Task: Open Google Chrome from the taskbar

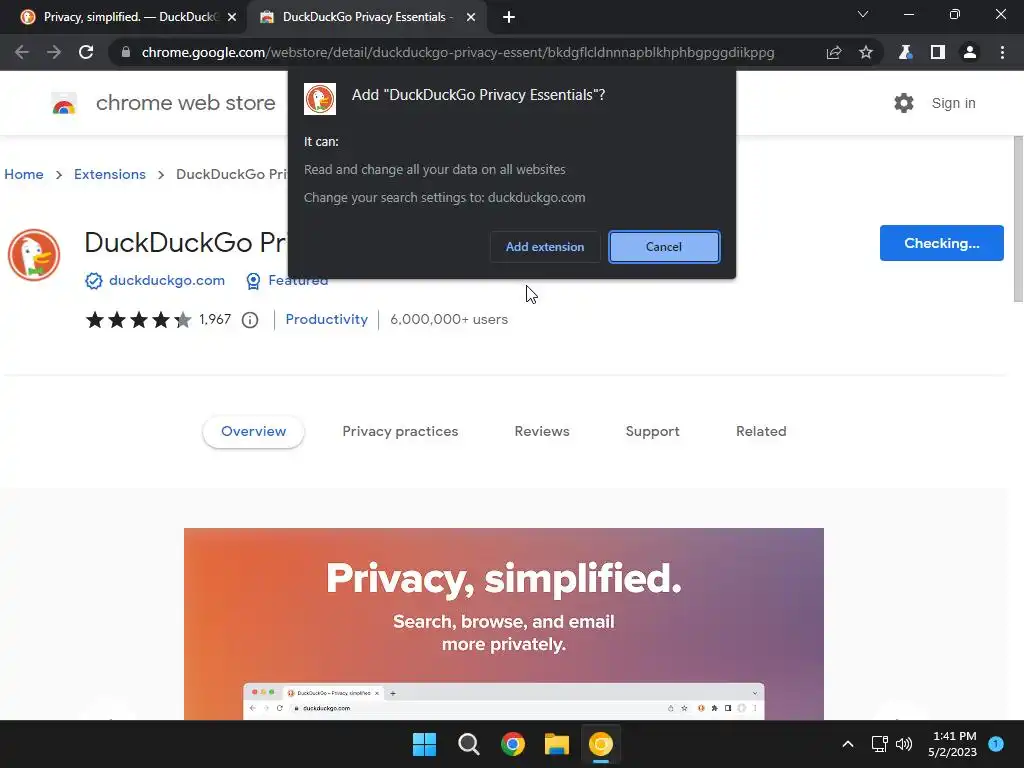Action: pyautogui.click(x=513, y=744)
